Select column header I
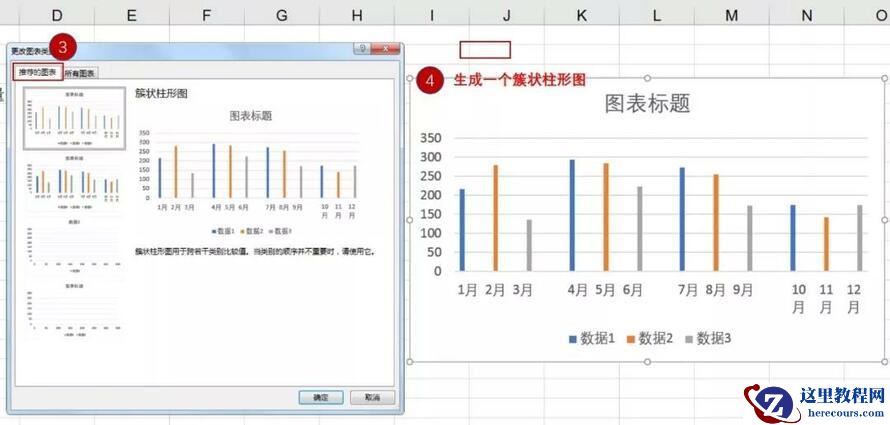Image resolution: width=890 pixels, height=425 pixels. 431,15
